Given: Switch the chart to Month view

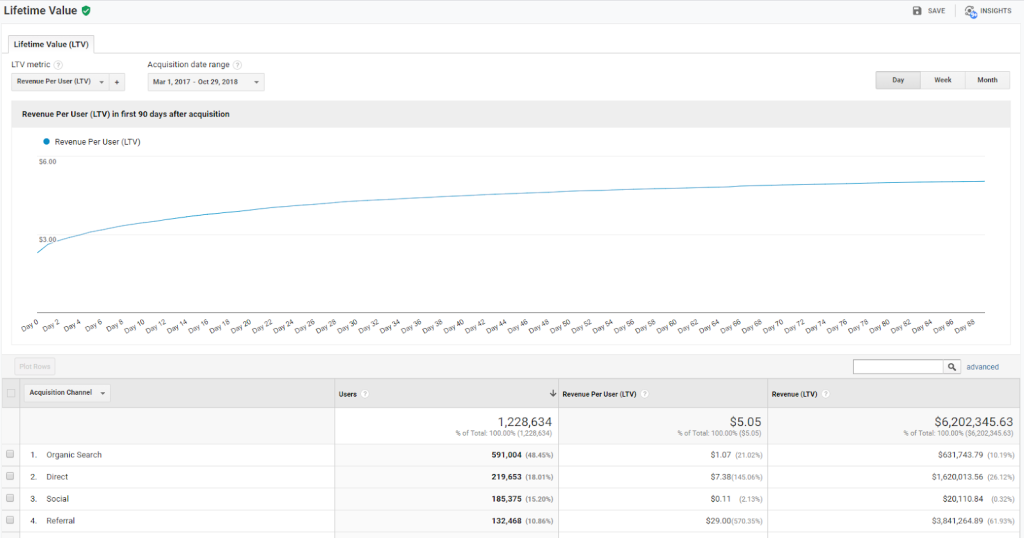Looking at the screenshot, I should [987, 80].
